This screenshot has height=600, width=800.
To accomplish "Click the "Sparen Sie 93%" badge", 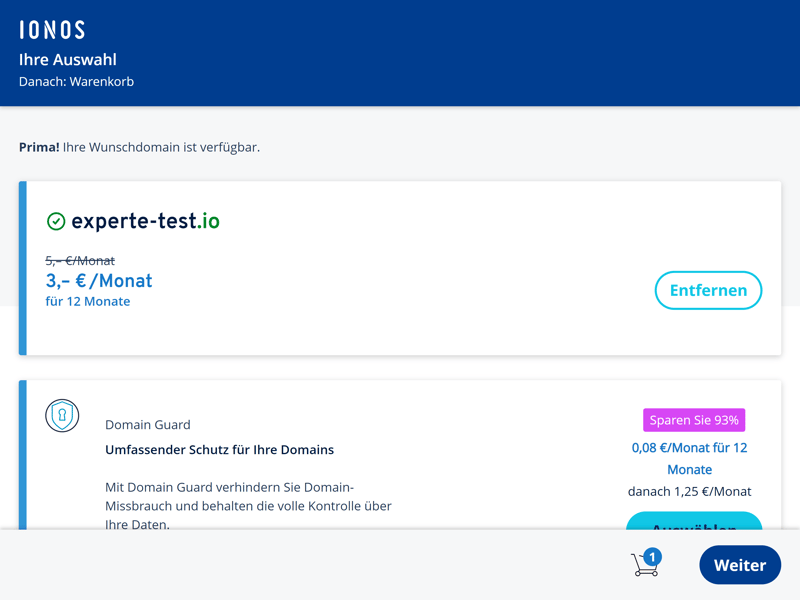I will [694, 420].
